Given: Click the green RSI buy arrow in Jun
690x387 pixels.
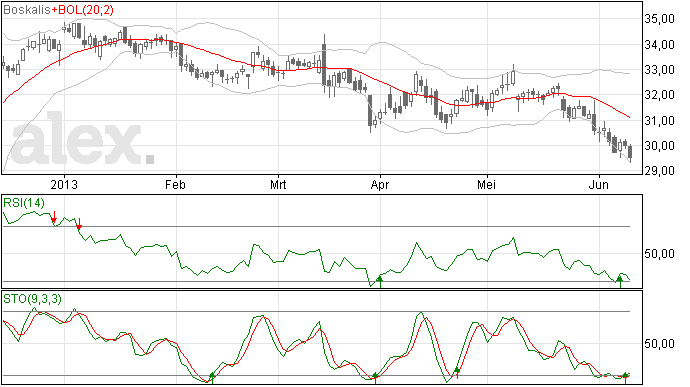Looking at the screenshot, I should 620,281.
